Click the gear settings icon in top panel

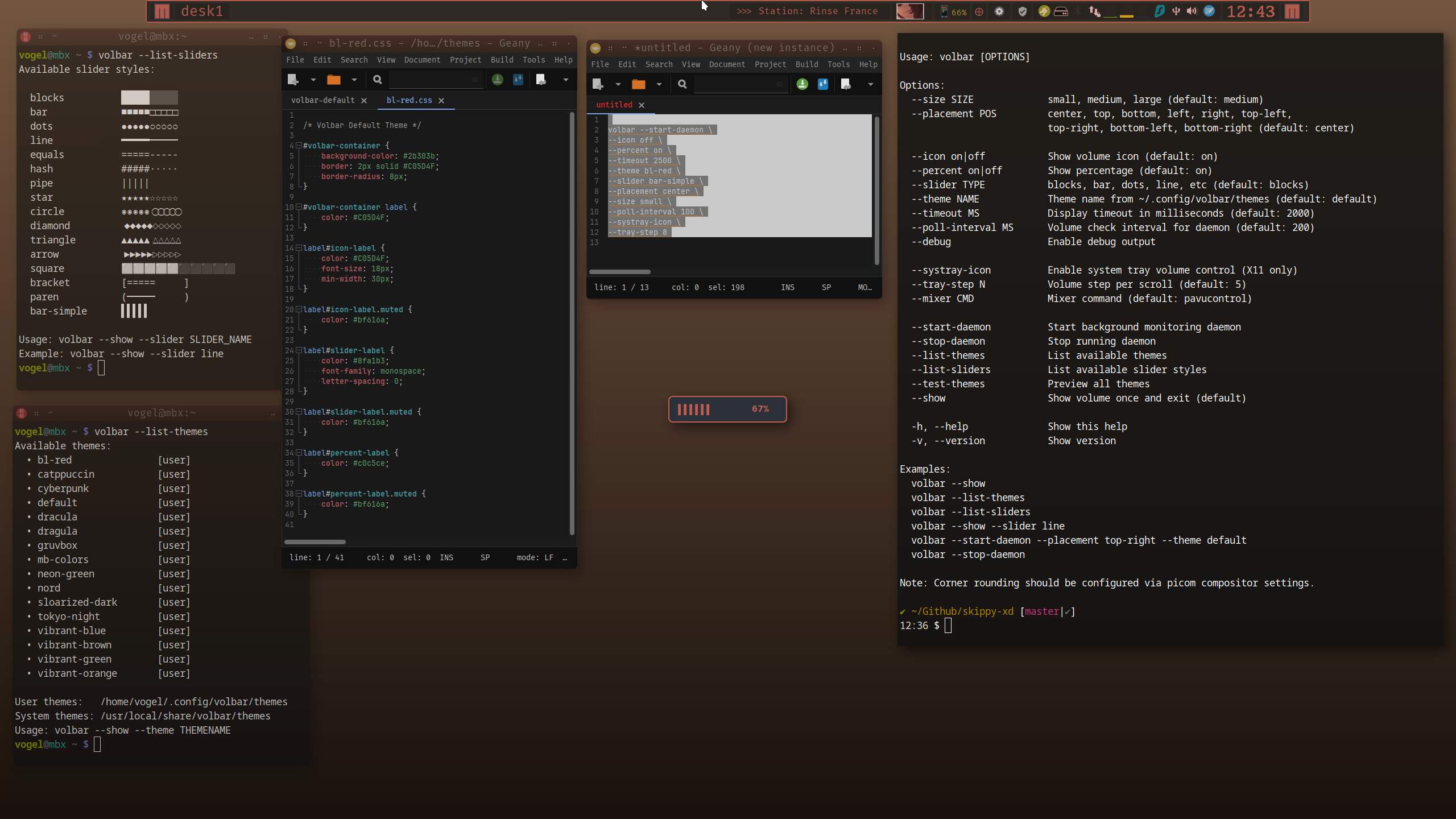point(999,11)
